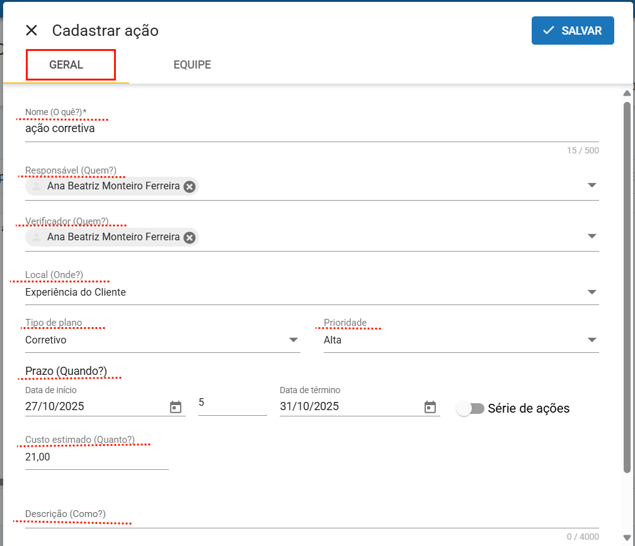Select the GERAL tab
The height and width of the screenshot is (546, 635).
click(x=66, y=65)
